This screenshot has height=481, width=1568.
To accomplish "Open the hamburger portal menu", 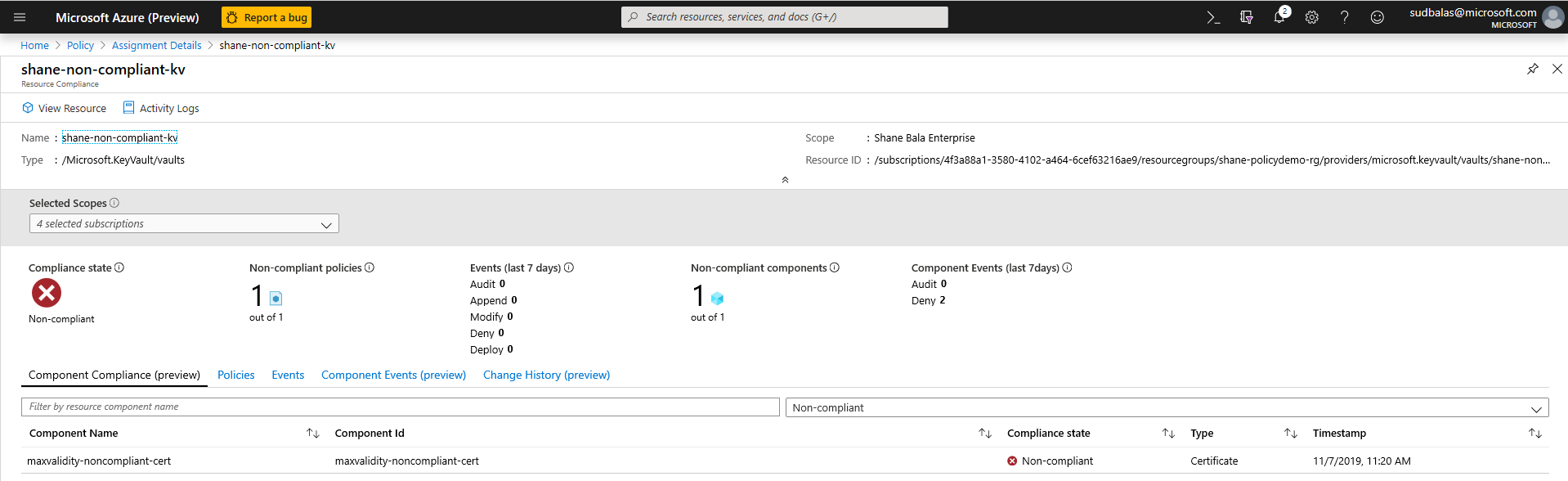I will [20, 17].
